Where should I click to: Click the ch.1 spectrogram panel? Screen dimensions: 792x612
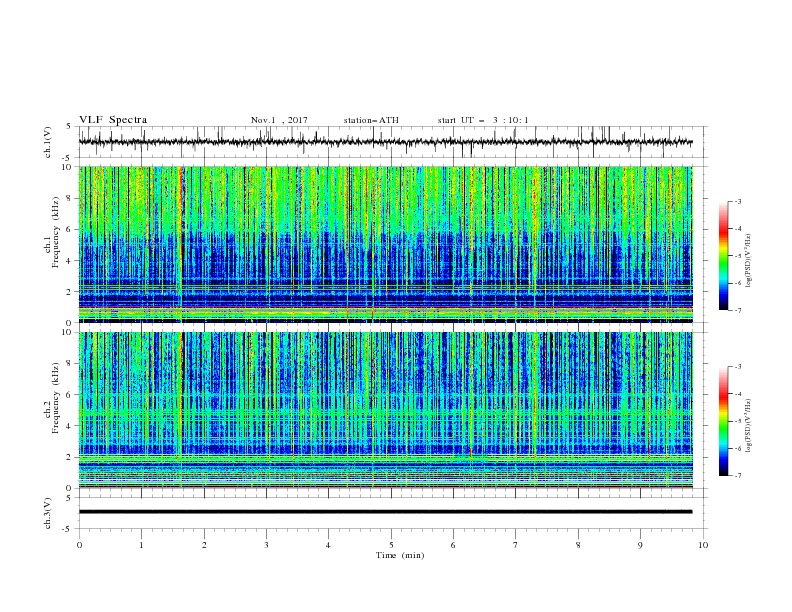tap(385, 244)
